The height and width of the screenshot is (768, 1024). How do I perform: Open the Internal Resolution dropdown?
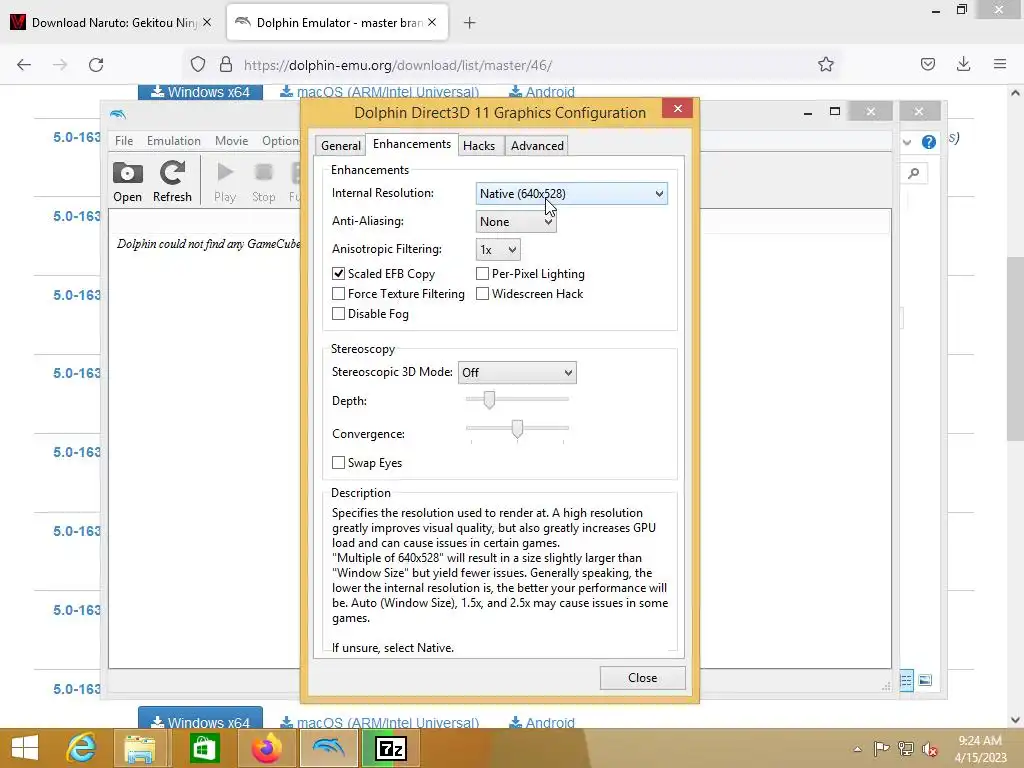tap(571, 194)
